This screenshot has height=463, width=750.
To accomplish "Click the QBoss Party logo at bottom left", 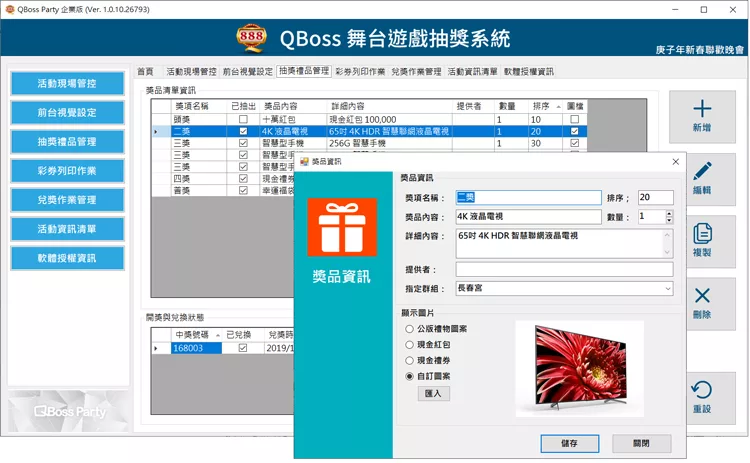I will click(69, 411).
